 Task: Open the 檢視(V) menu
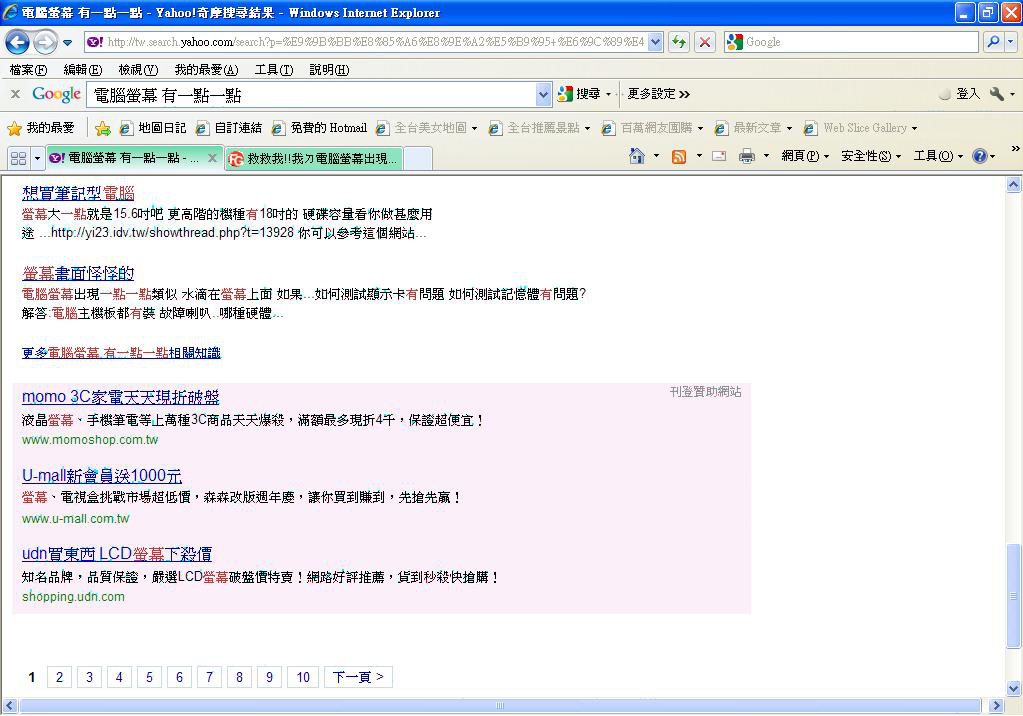(138, 70)
